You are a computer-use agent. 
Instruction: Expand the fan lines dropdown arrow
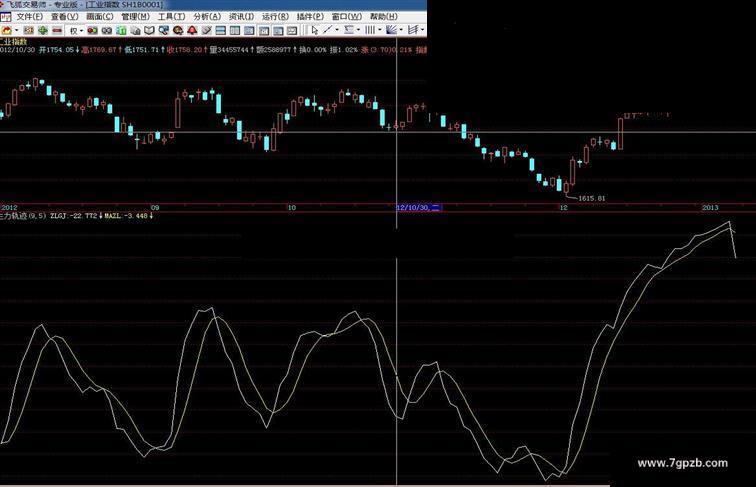pos(401,30)
